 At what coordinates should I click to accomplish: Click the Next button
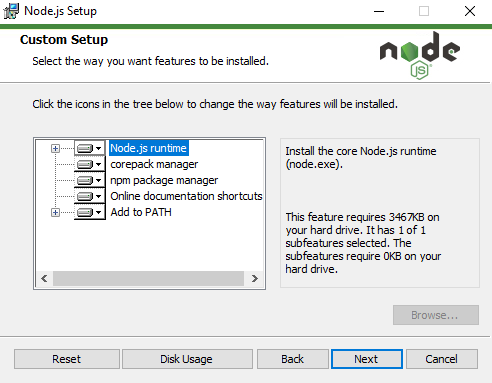click(367, 359)
